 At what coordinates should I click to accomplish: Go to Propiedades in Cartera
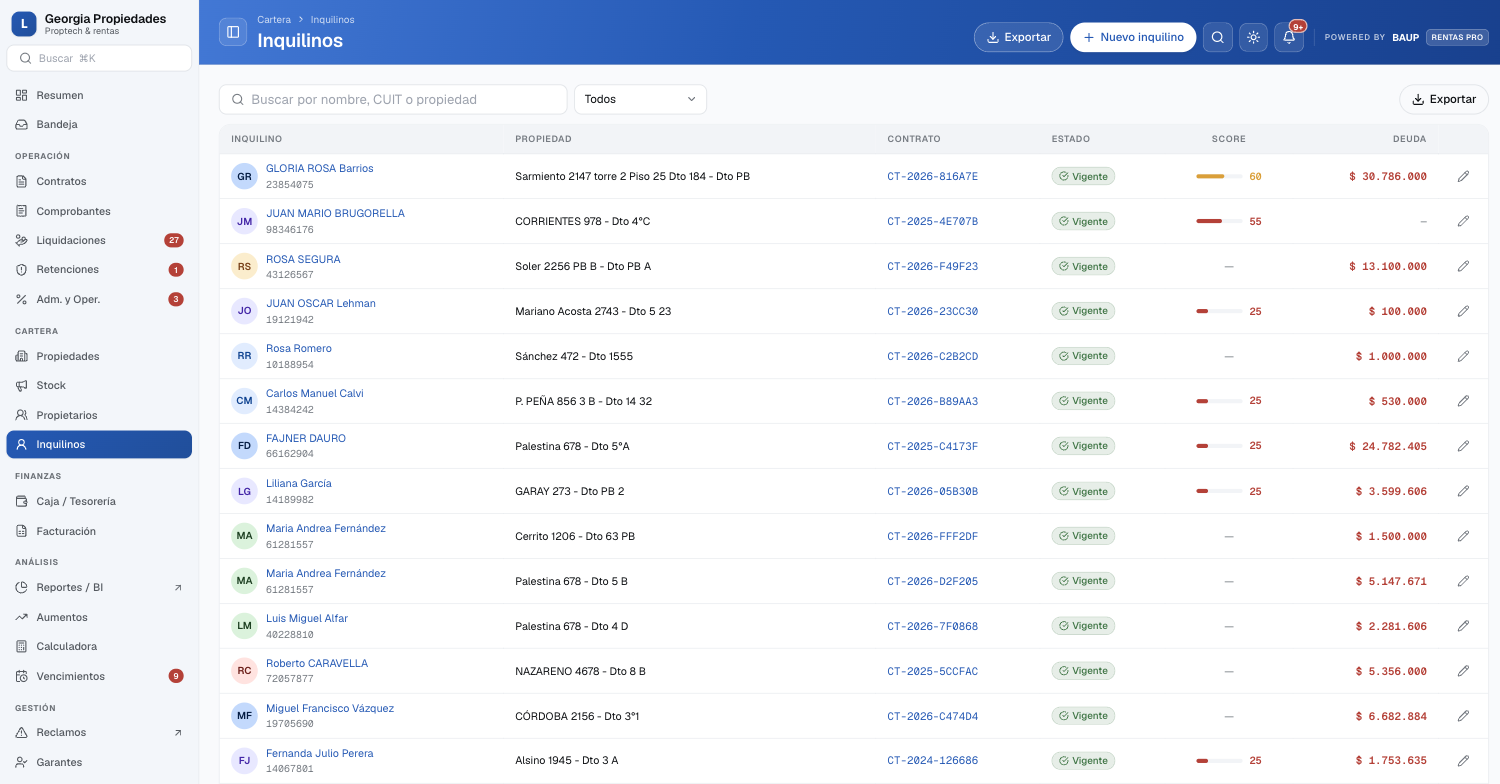point(99,356)
